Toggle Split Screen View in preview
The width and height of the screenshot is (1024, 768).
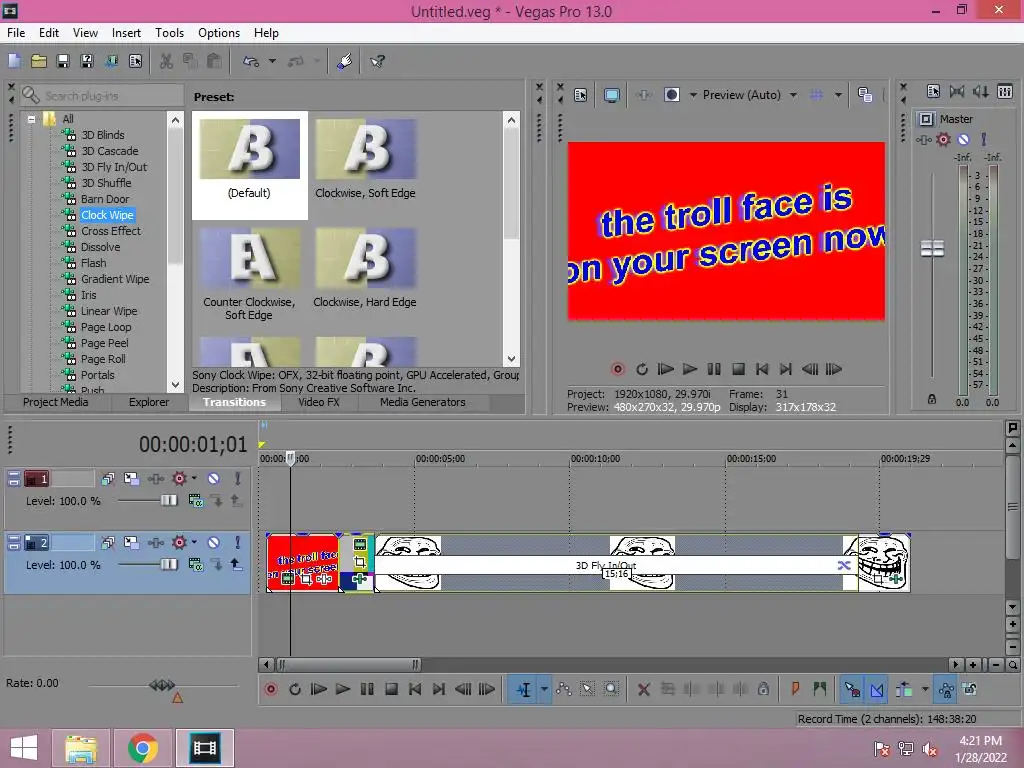tap(671, 95)
